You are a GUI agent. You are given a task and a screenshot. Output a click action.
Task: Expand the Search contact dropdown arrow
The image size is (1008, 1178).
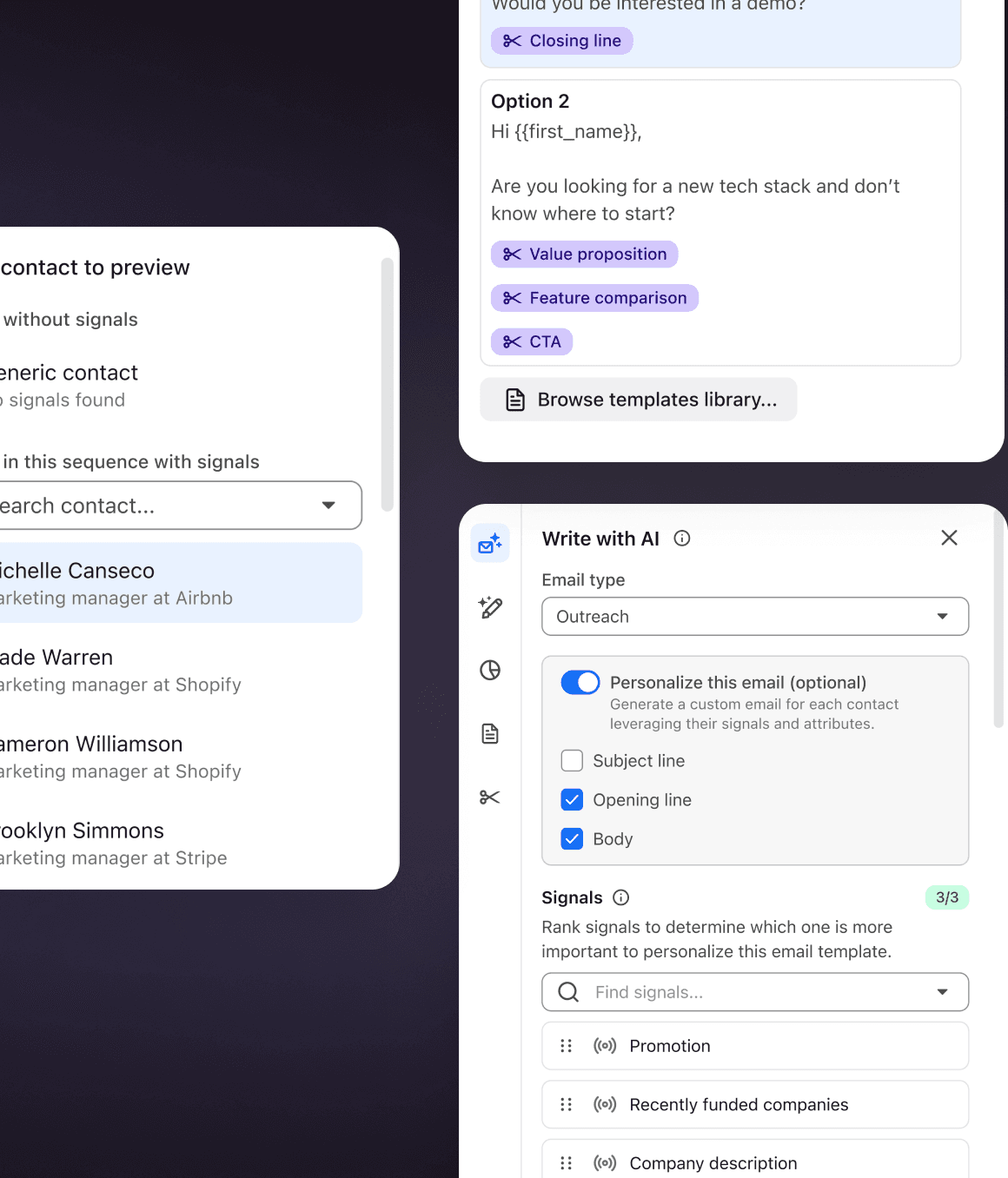tap(328, 506)
